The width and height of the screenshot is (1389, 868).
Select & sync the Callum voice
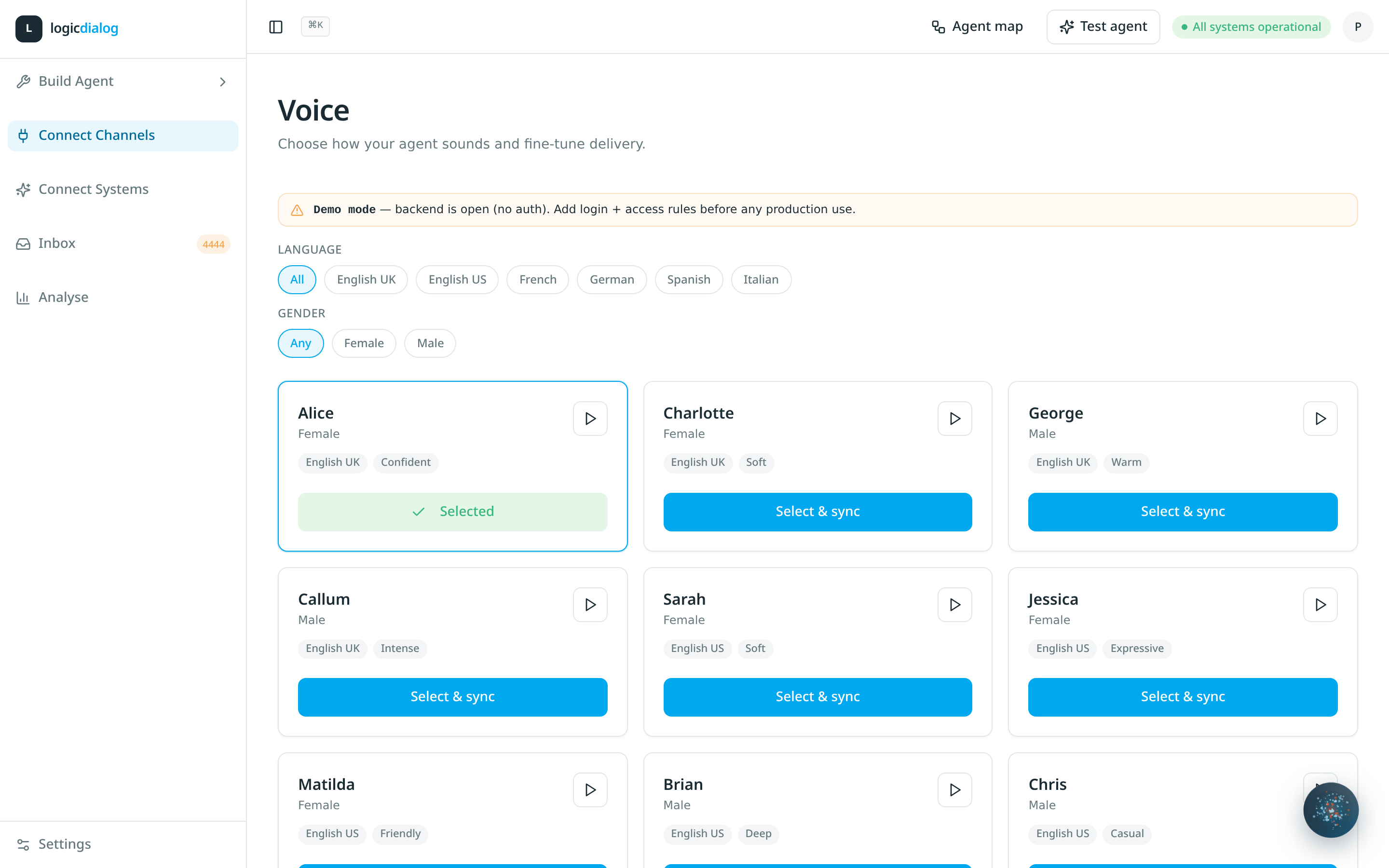coord(453,697)
